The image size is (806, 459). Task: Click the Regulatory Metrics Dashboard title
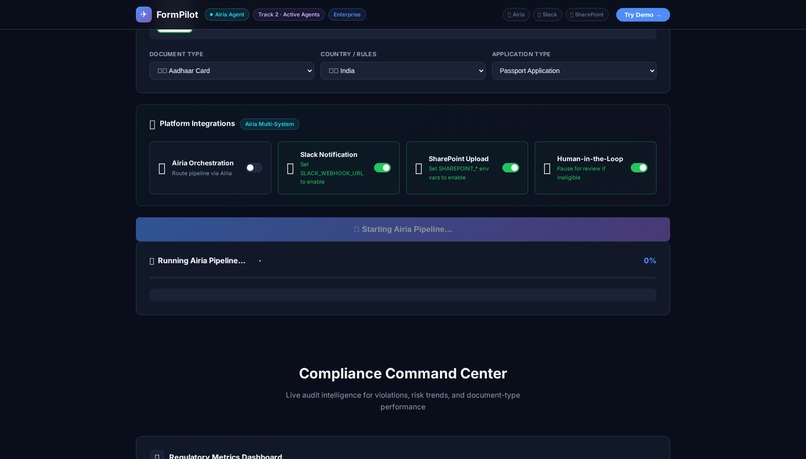point(225,456)
